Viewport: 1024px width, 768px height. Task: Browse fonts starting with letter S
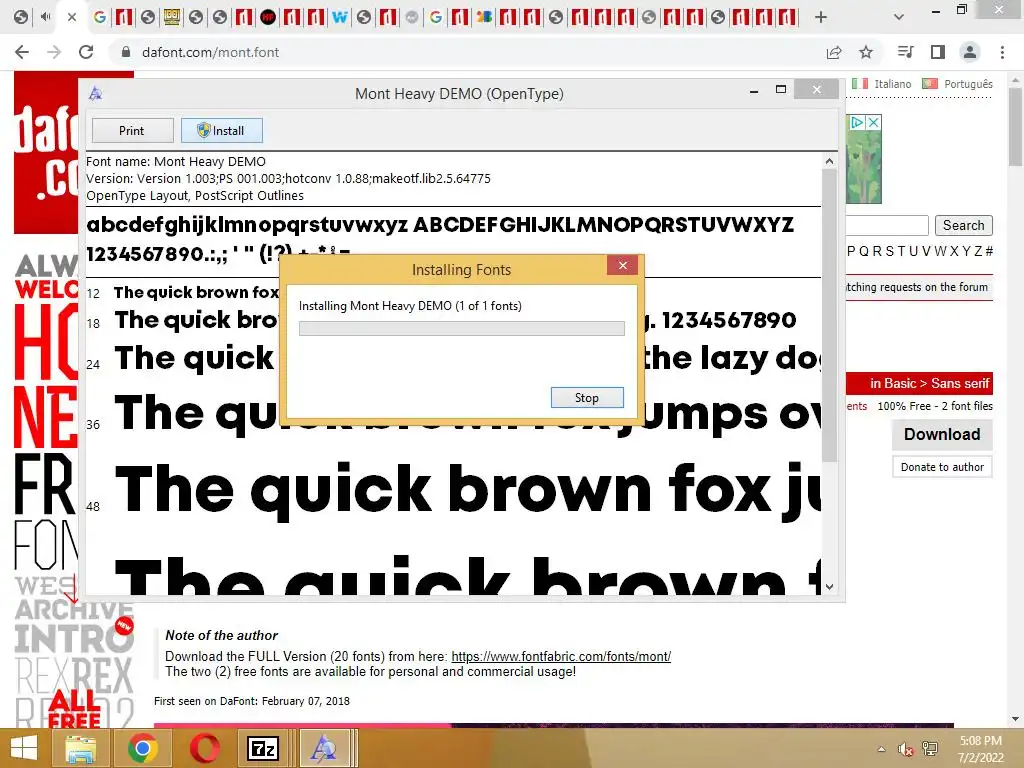(x=889, y=251)
